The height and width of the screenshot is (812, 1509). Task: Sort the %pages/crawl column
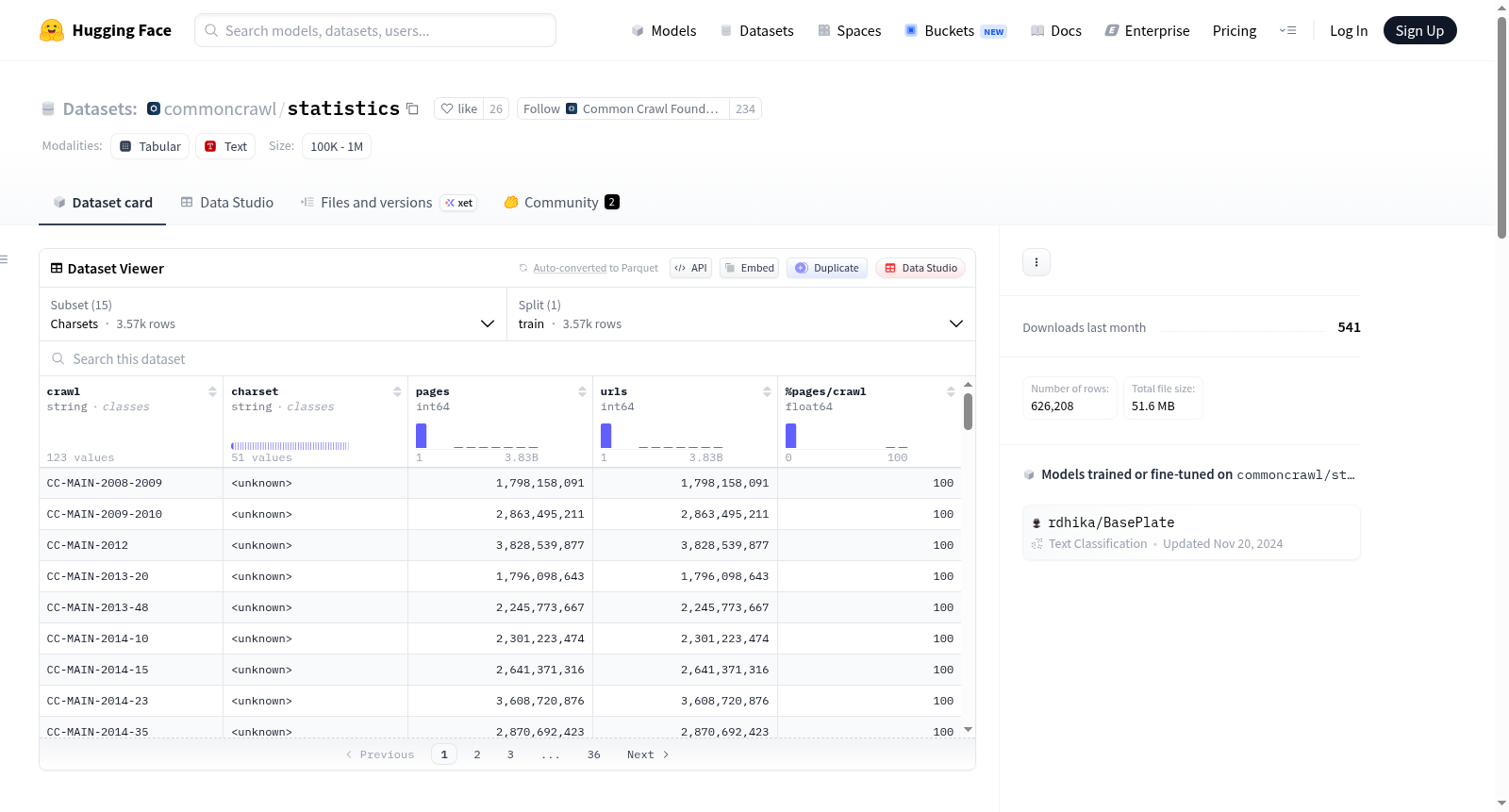[x=951, y=391]
